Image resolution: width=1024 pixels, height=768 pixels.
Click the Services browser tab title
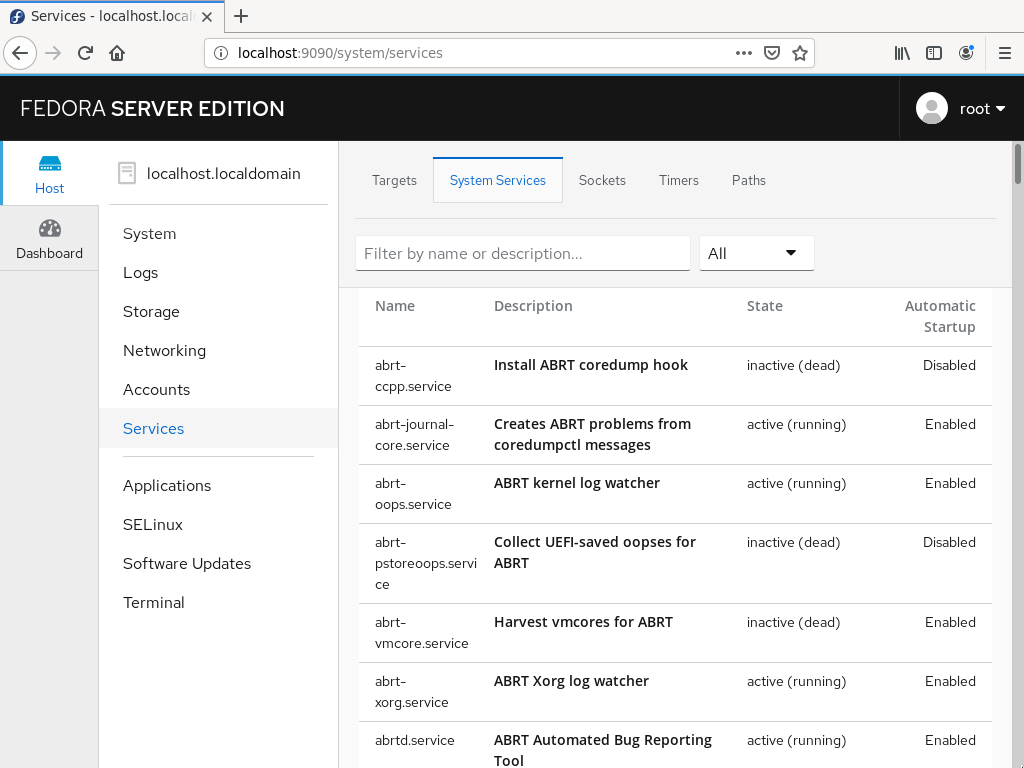tap(112, 16)
